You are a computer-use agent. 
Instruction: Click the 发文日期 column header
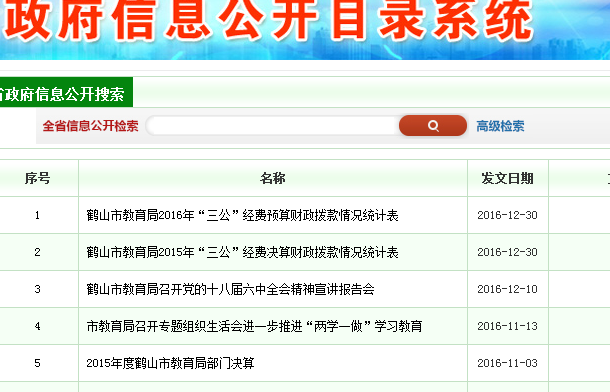(507, 178)
